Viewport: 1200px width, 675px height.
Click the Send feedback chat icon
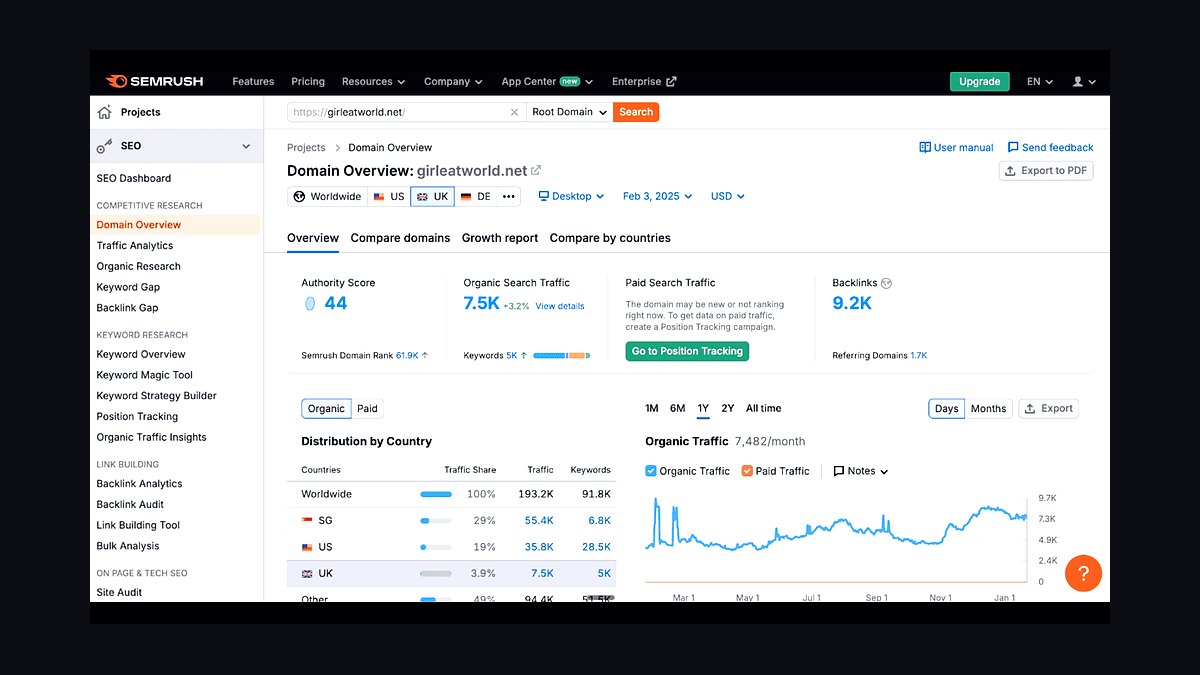pyautogui.click(x=1013, y=147)
